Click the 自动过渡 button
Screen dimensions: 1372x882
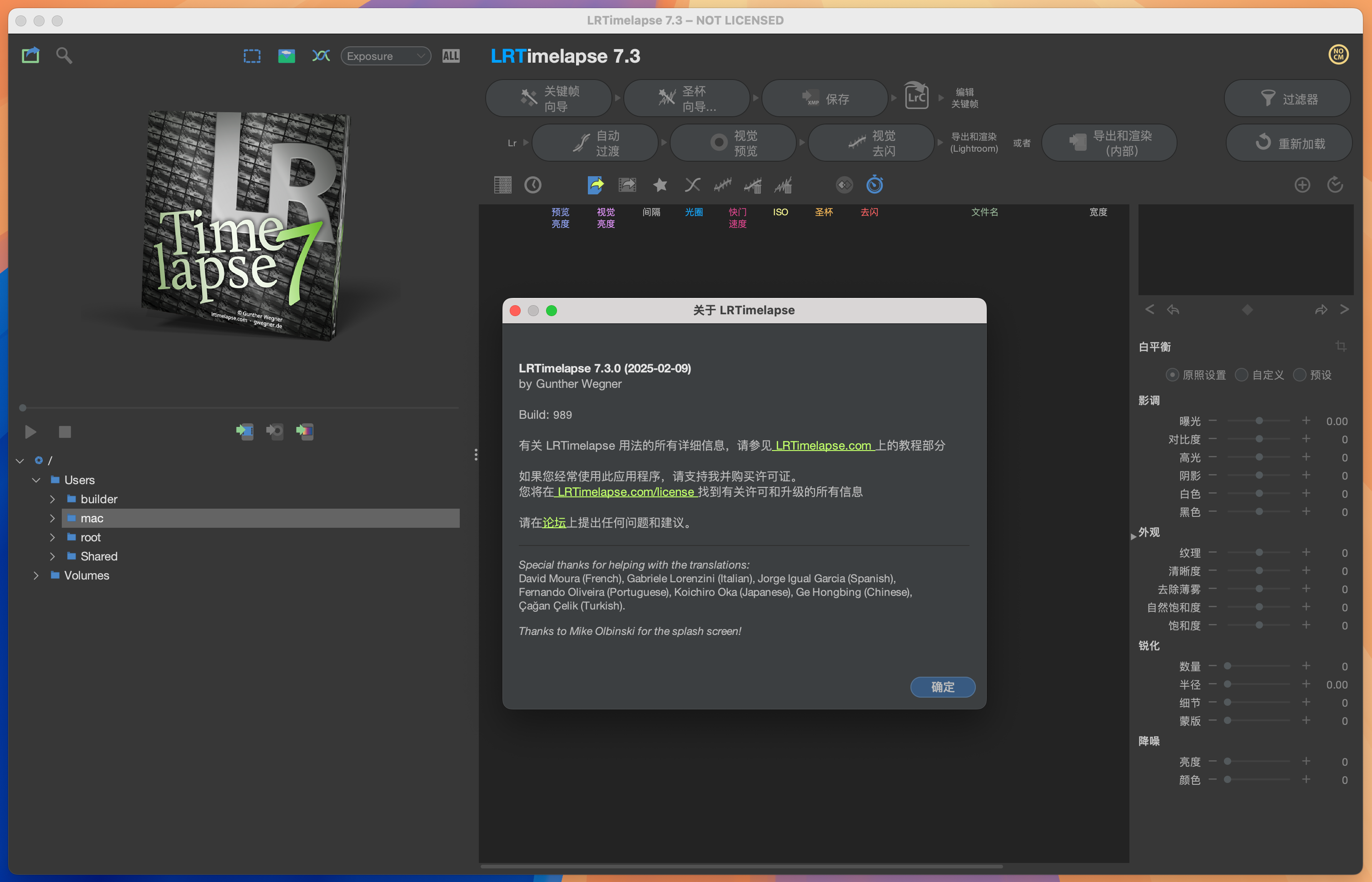coord(595,143)
